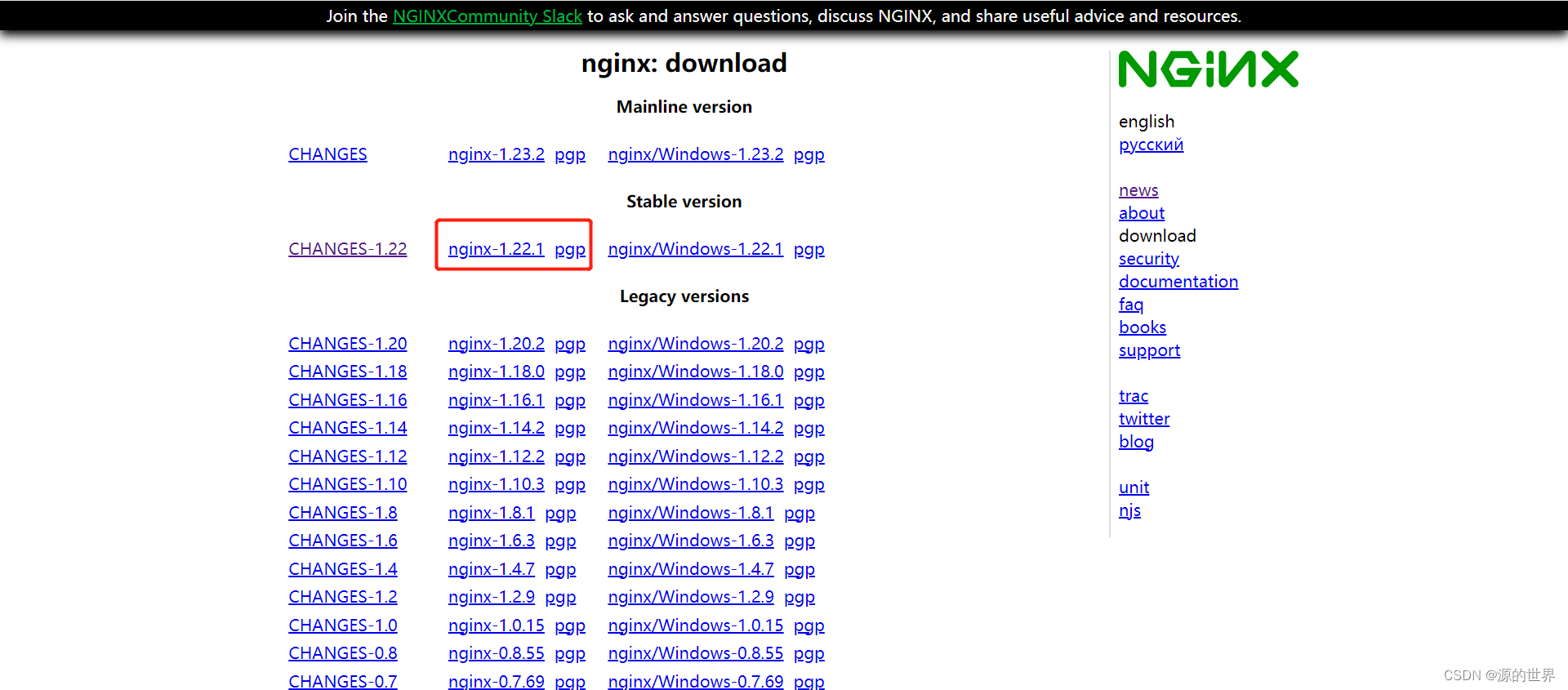Open CHANGES-1.2 link
Viewport: 1568px width, 690px height.
tap(343, 597)
